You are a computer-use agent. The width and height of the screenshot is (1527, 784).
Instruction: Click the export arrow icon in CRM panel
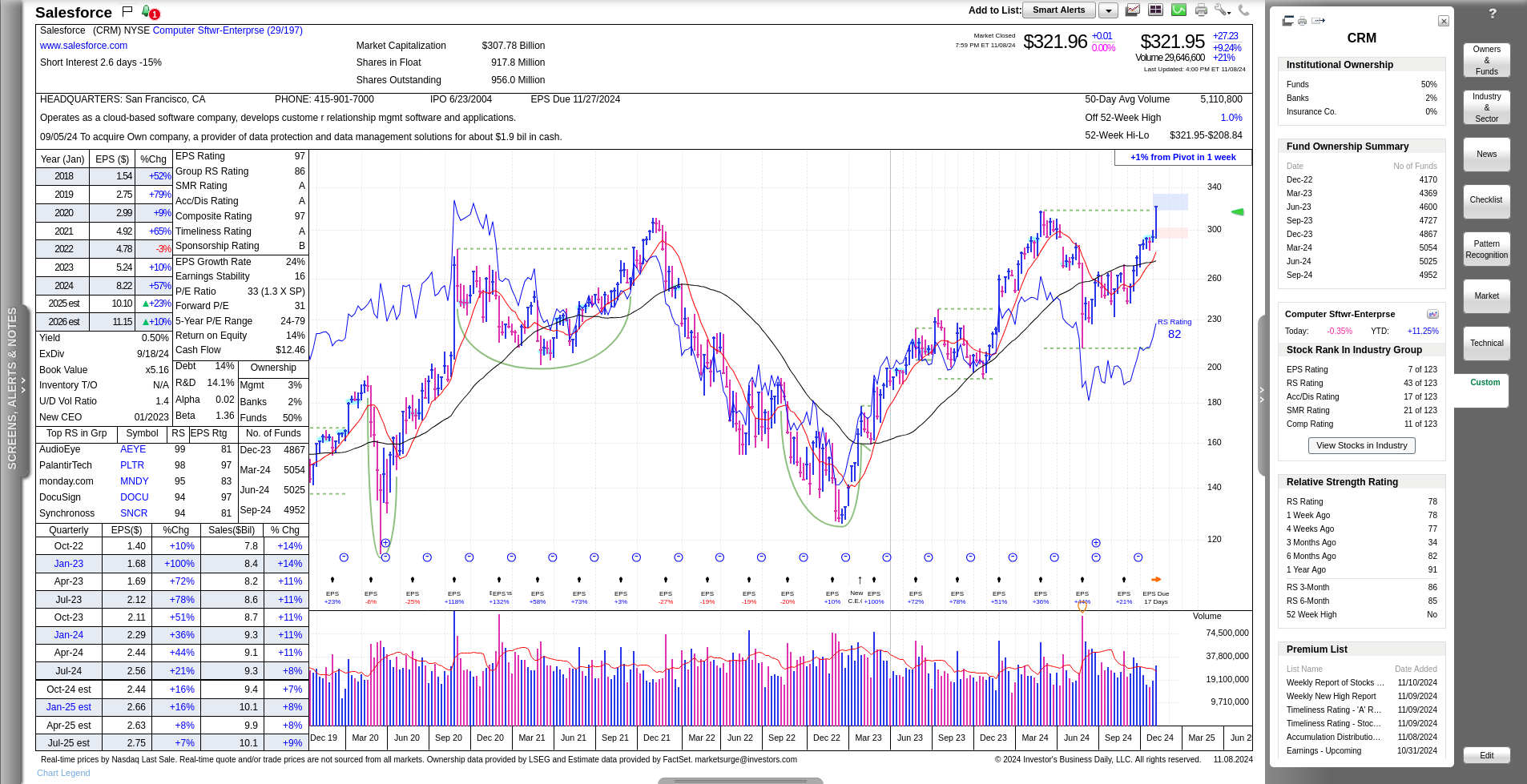click(1319, 21)
